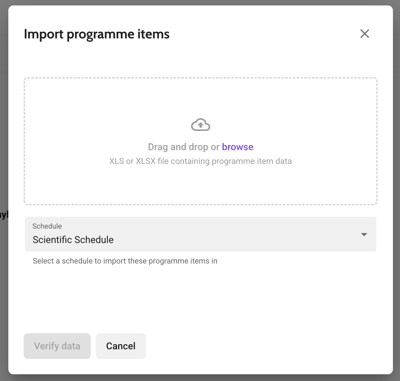This screenshot has height=381, width=400.
Task: Click the X icon beside the dialog title
Action: [364, 34]
